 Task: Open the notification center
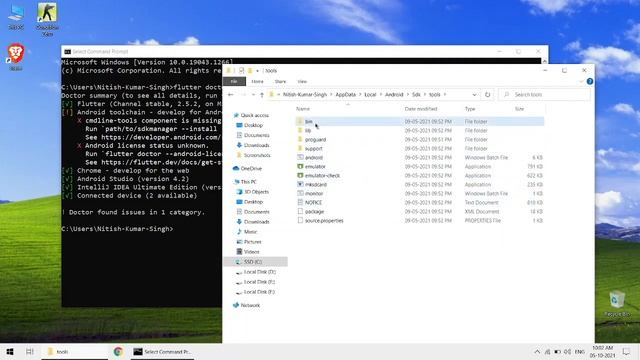(626, 351)
